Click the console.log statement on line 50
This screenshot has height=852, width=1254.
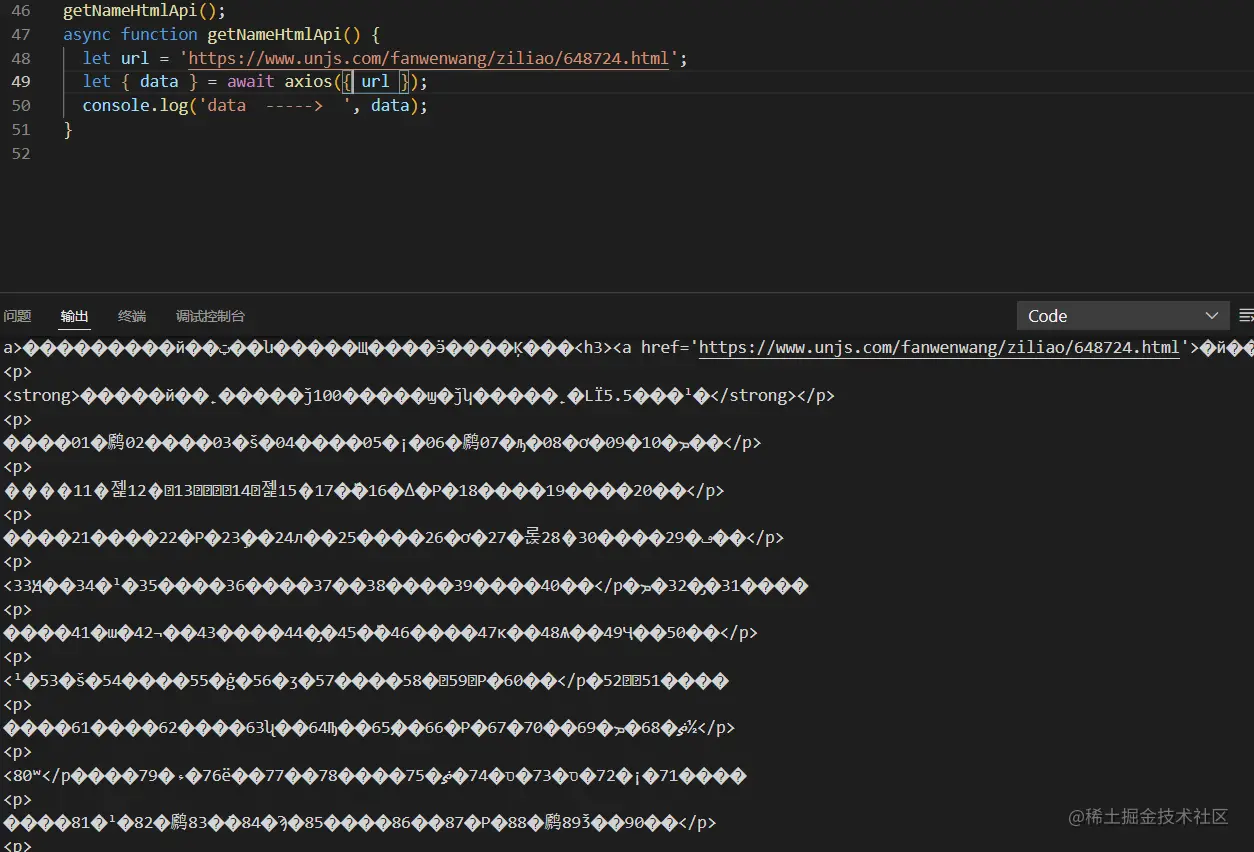coord(255,105)
